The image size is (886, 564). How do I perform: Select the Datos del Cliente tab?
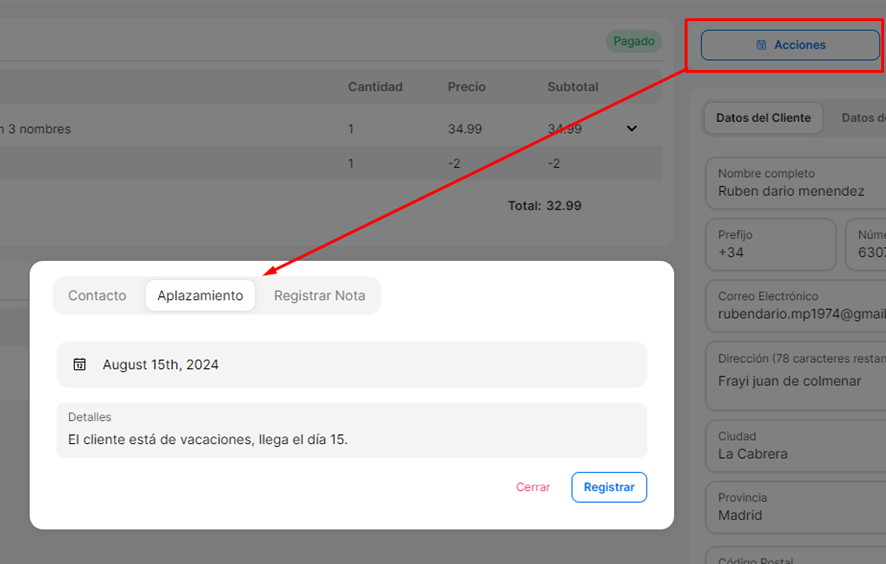(763, 118)
